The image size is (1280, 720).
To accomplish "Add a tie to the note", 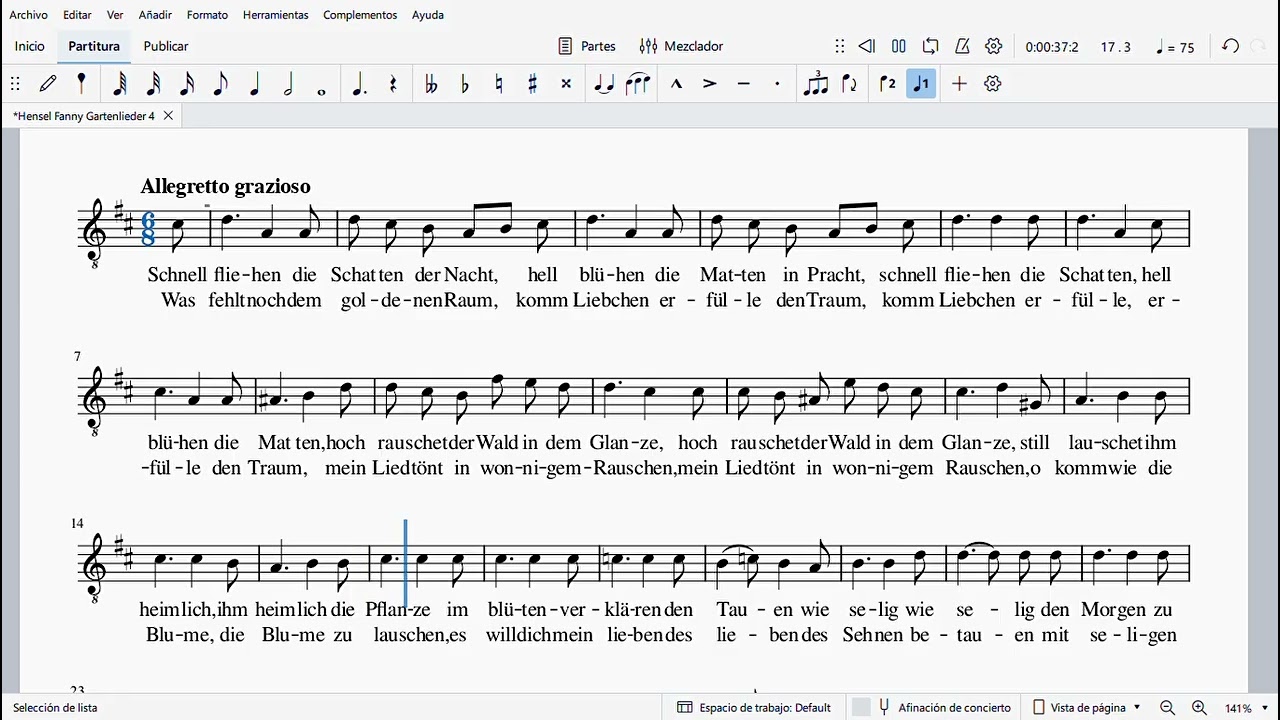I will point(603,84).
